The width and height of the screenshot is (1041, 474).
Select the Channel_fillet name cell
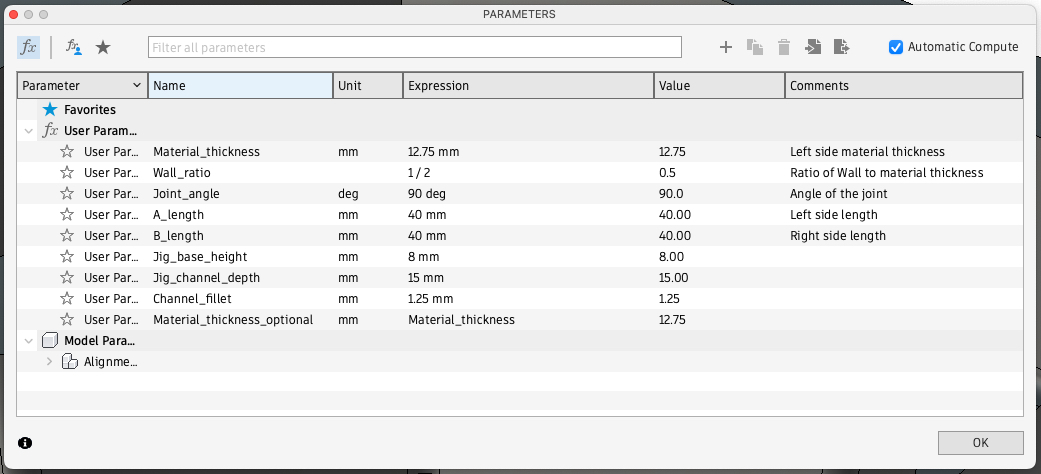click(x=240, y=299)
